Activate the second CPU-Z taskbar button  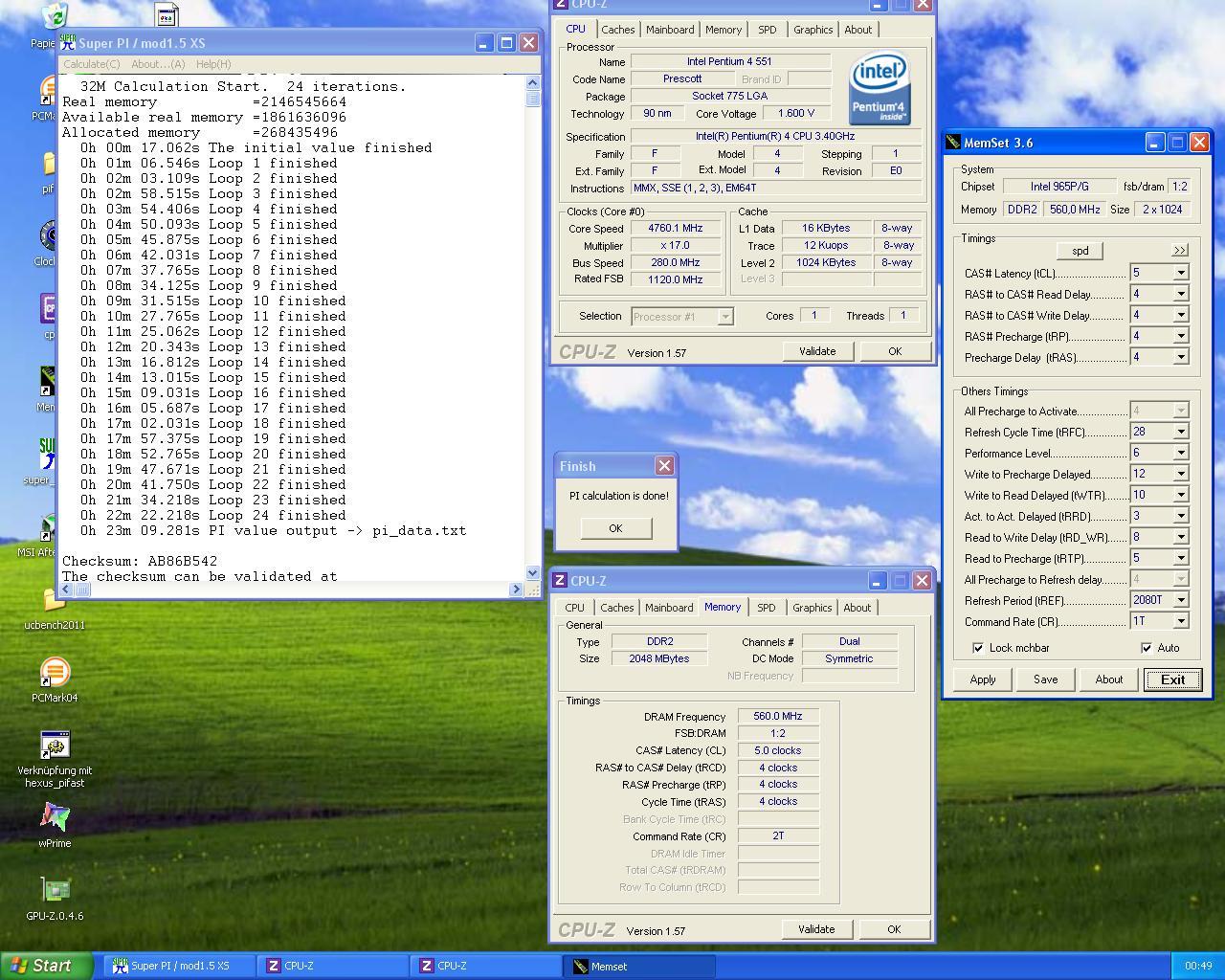(x=486, y=966)
